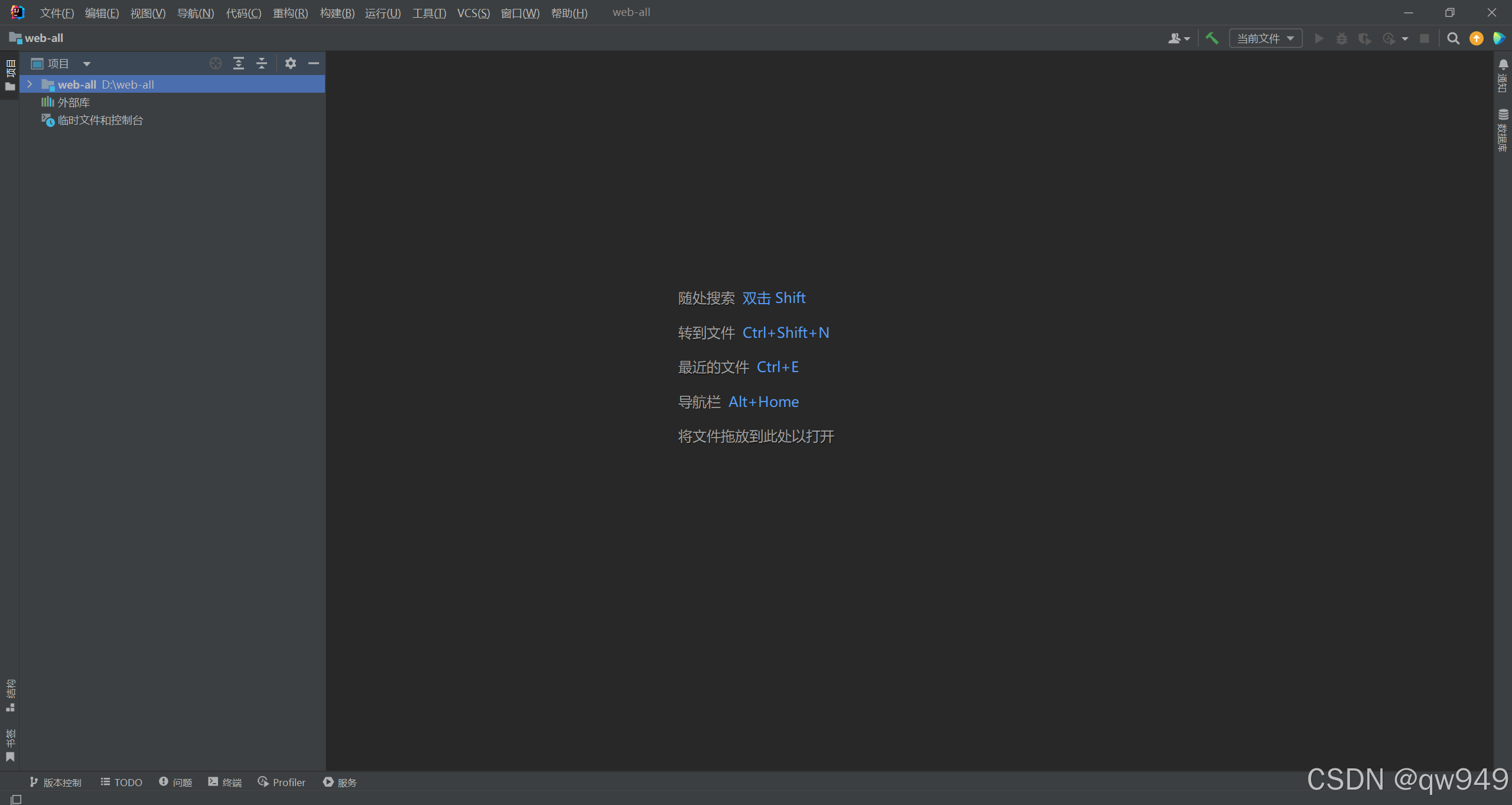Open the 重构(R) menu
The width and height of the screenshot is (1512, 805).
point(290,13)
